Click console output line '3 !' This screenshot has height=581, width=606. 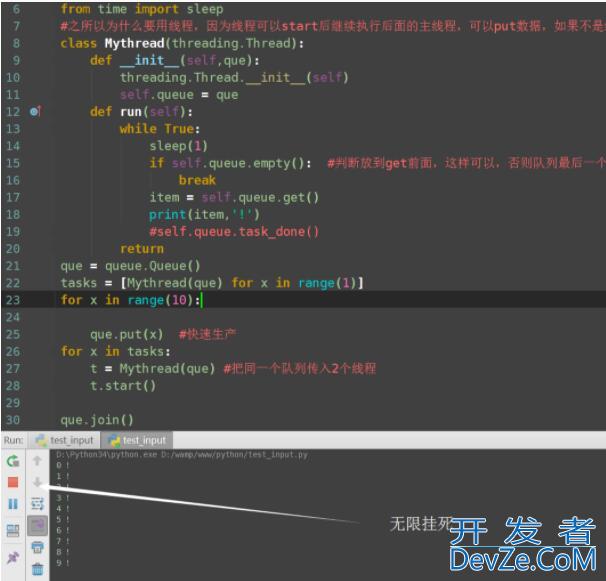[x=63, y=498]
